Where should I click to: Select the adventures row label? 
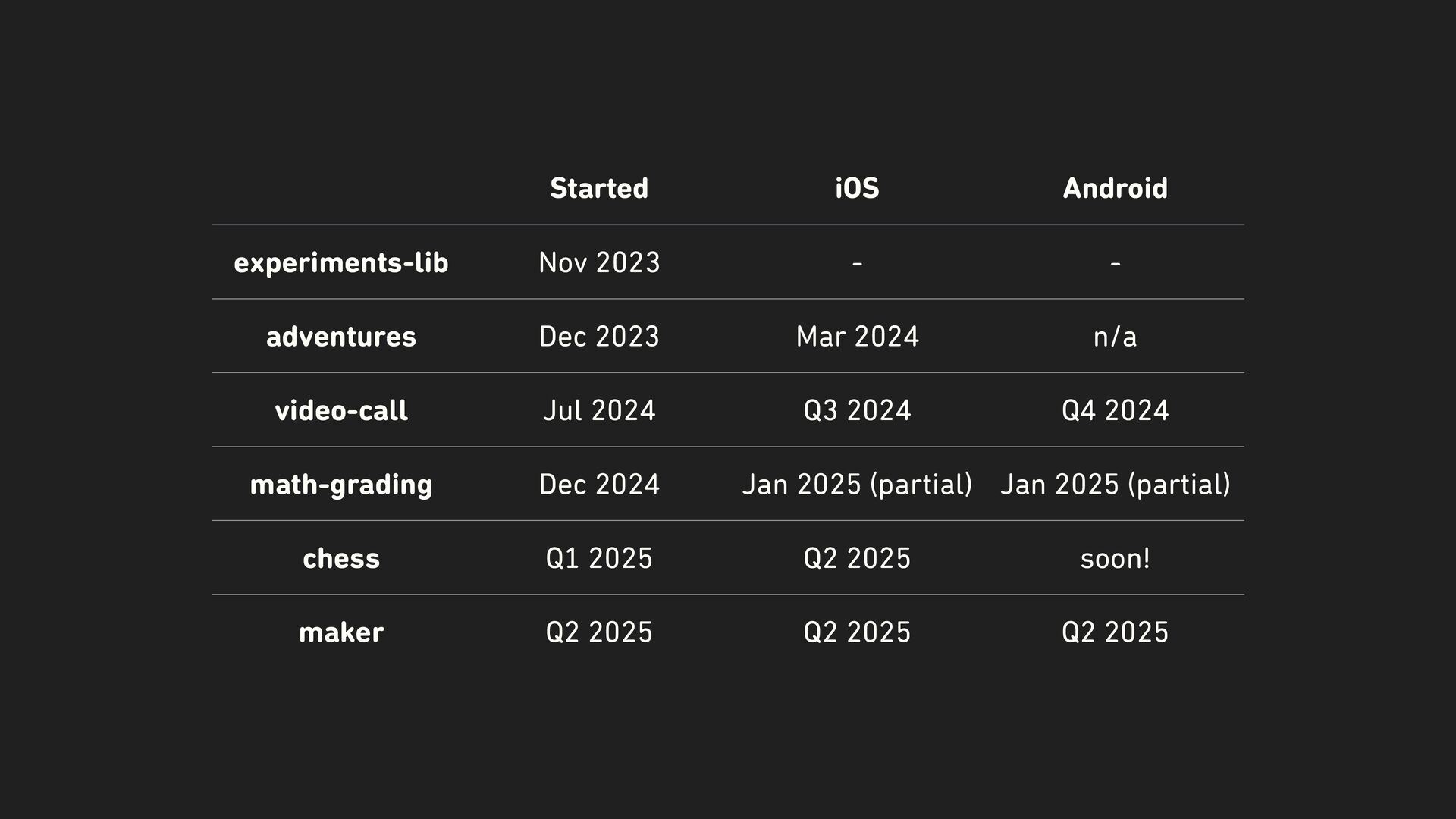pos(341,336)
